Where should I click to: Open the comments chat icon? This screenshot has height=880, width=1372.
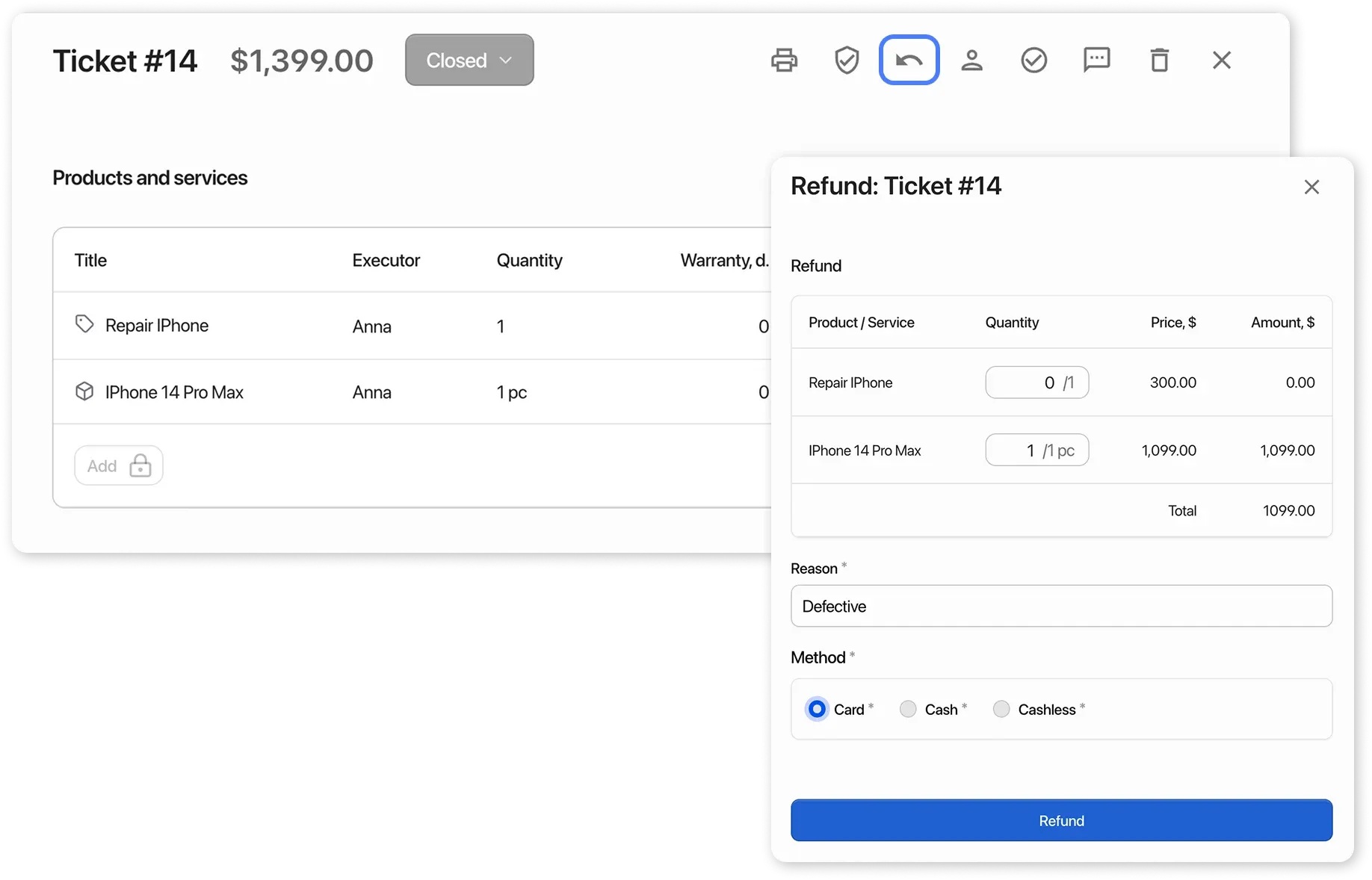coord(1096,61)
